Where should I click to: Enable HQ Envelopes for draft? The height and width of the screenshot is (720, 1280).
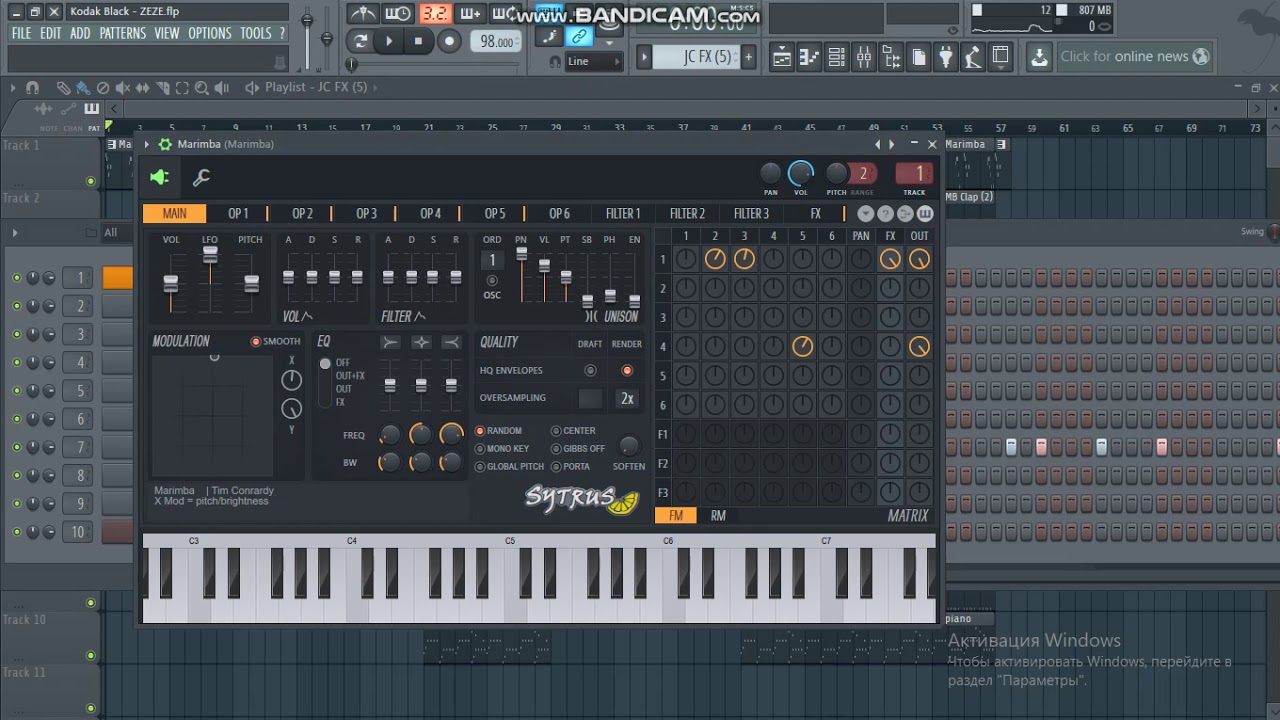point(590,371)
